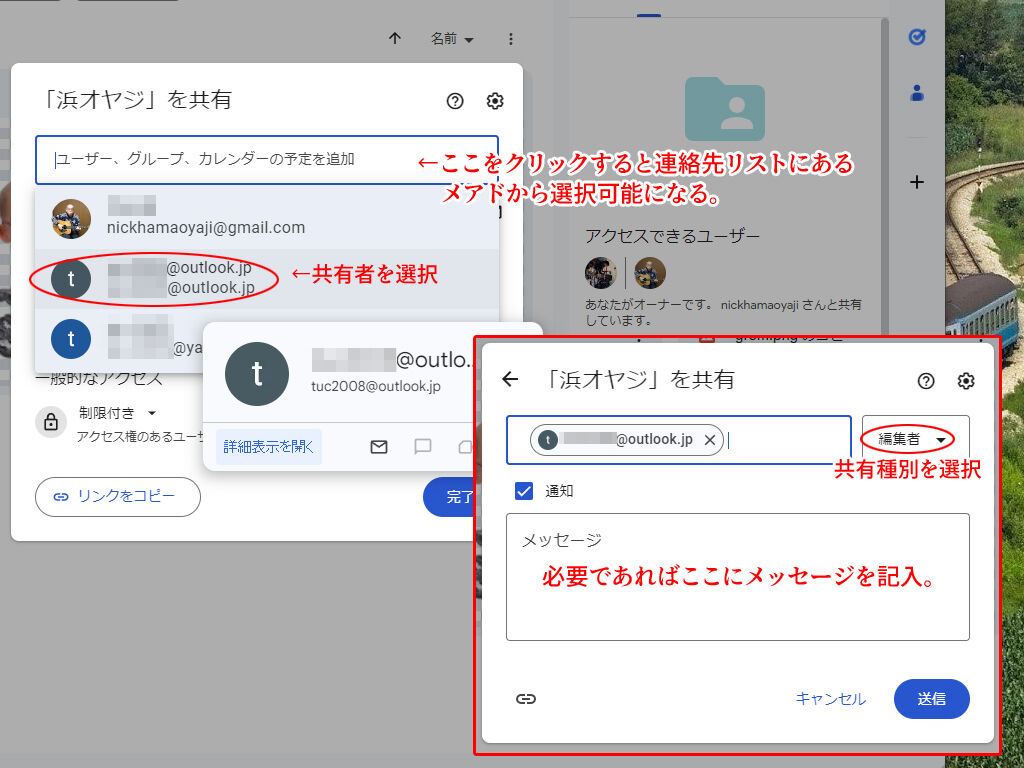The width and height of the screenshot is (1024, 768).
Task: Open settings gear in left share dialog
Action: tap(495, 101)
